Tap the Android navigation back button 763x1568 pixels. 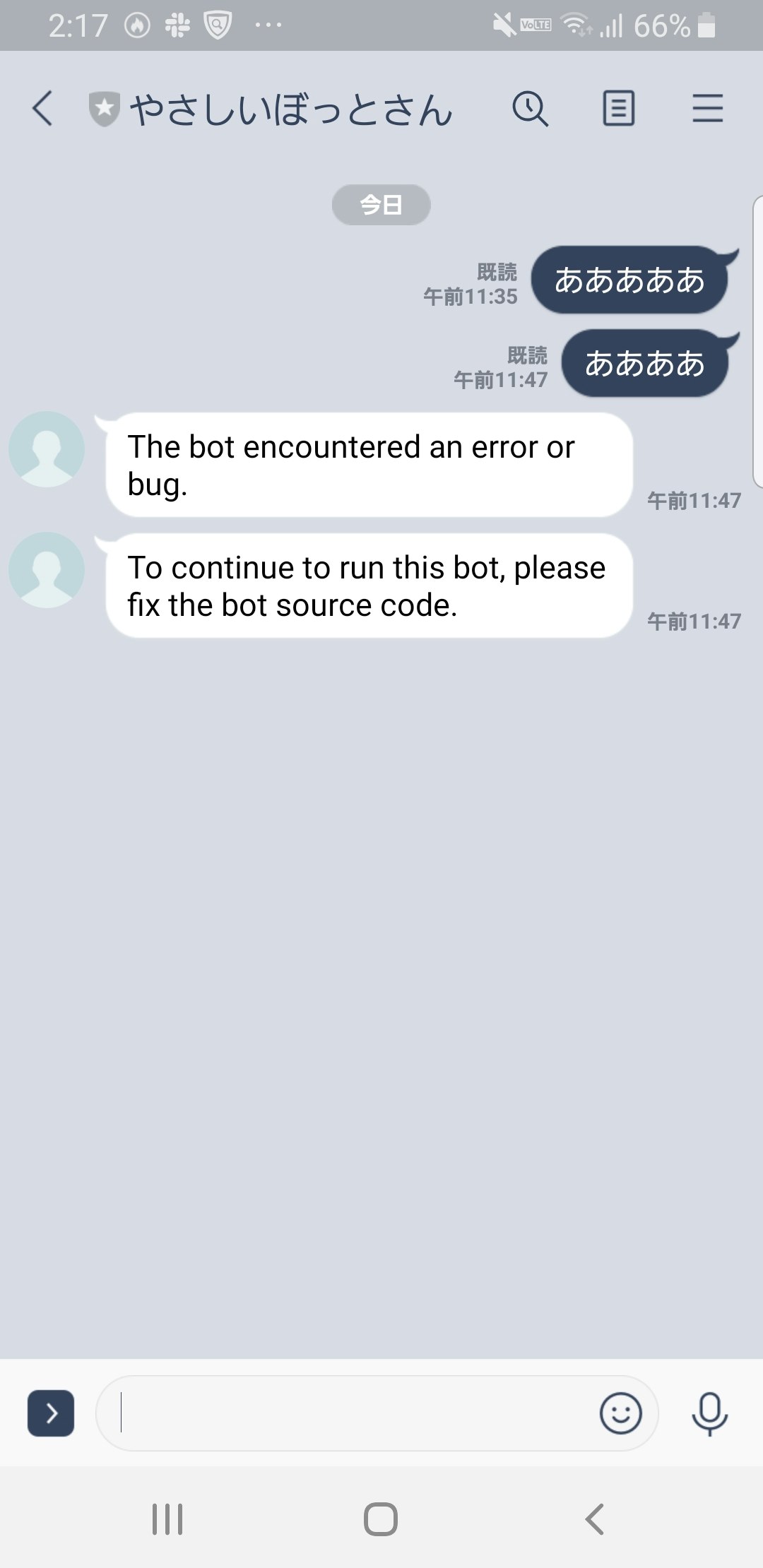(594, 1519)
